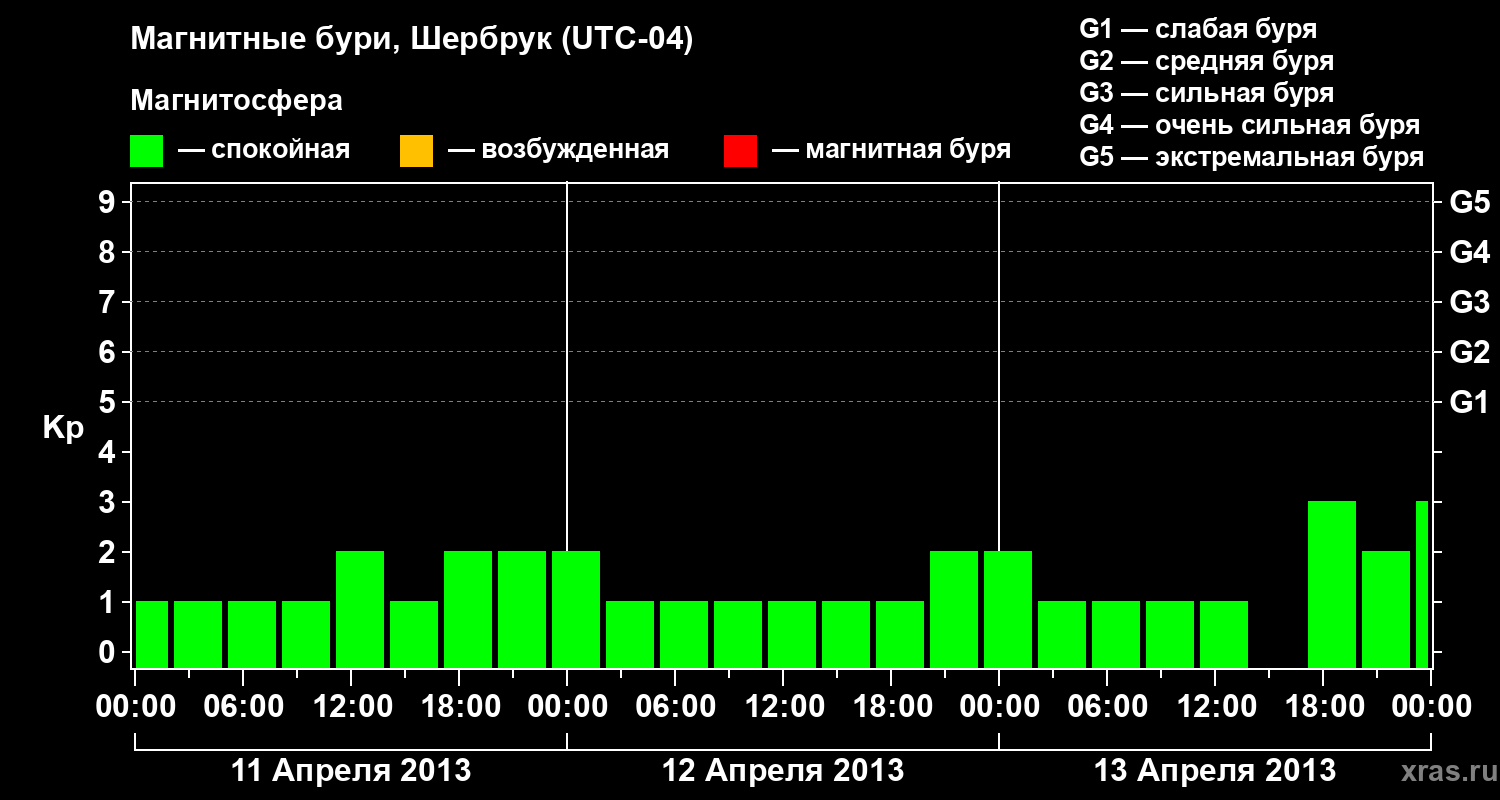Screen dimensions: 1500x800
Task: Click the Kp 2 bar above 12:00 on 11 April
Action: pos(360,609)
